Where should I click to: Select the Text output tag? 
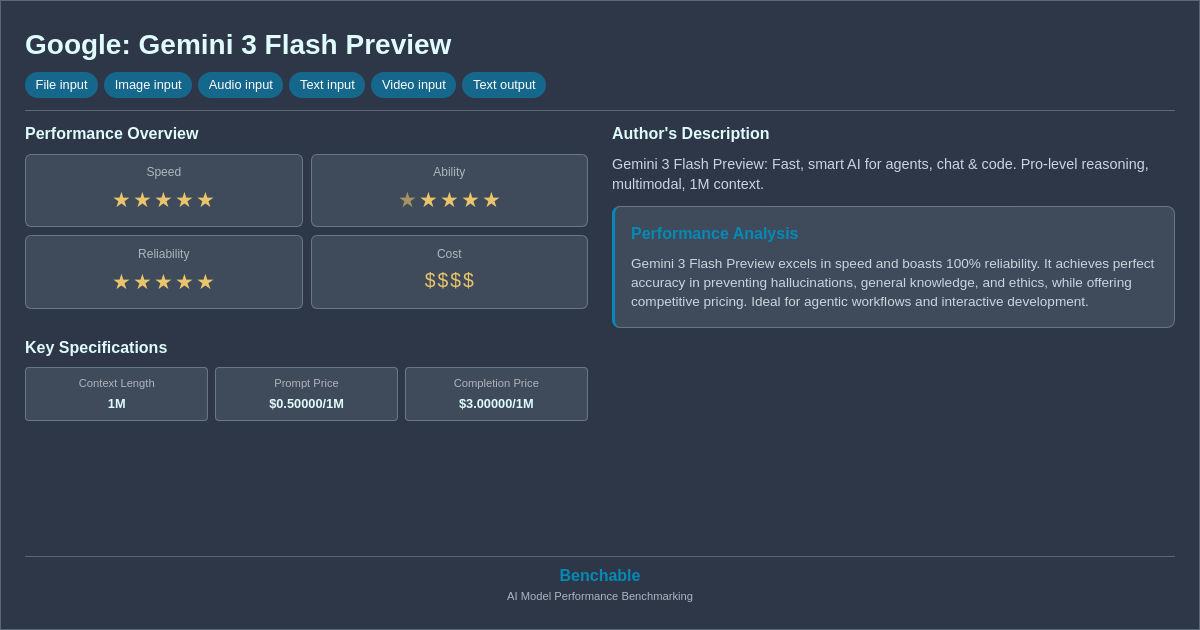503,85
